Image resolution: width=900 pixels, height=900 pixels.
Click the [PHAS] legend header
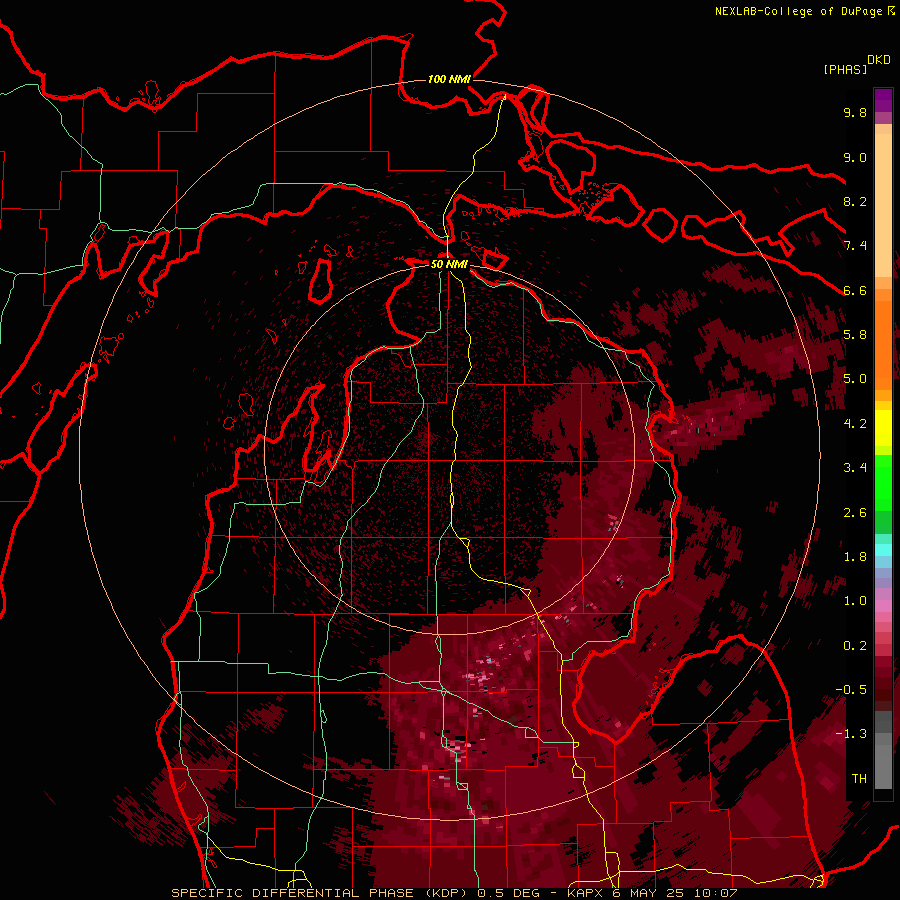tap(845, 70)
